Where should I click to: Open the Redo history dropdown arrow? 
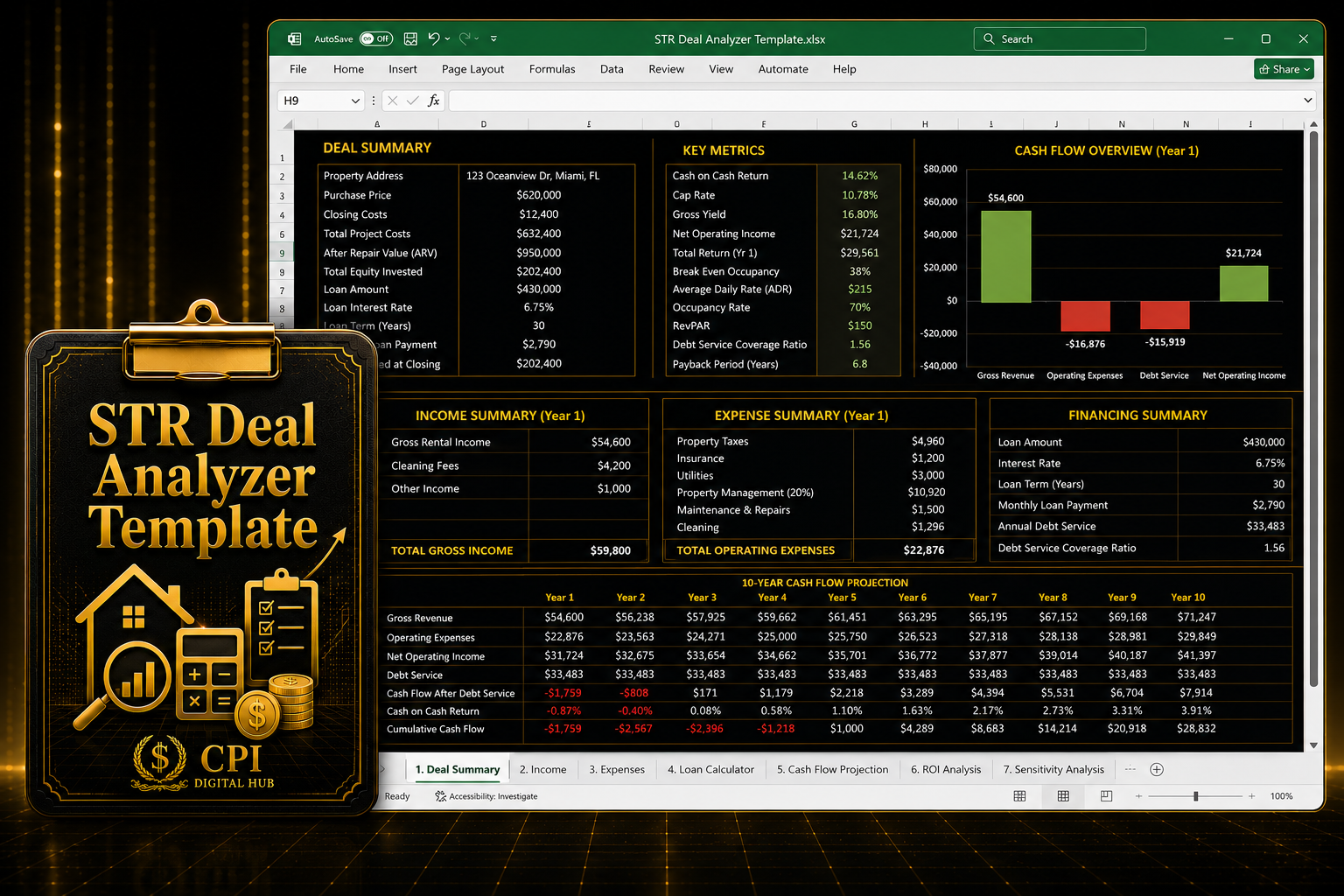[477, 39]
